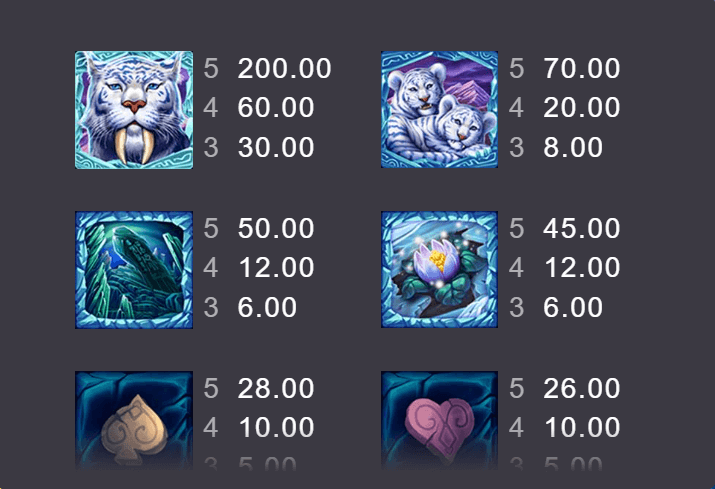715x489 pixels.
Task: Select the green stone ruins symbol
Action: click(134, 270)
